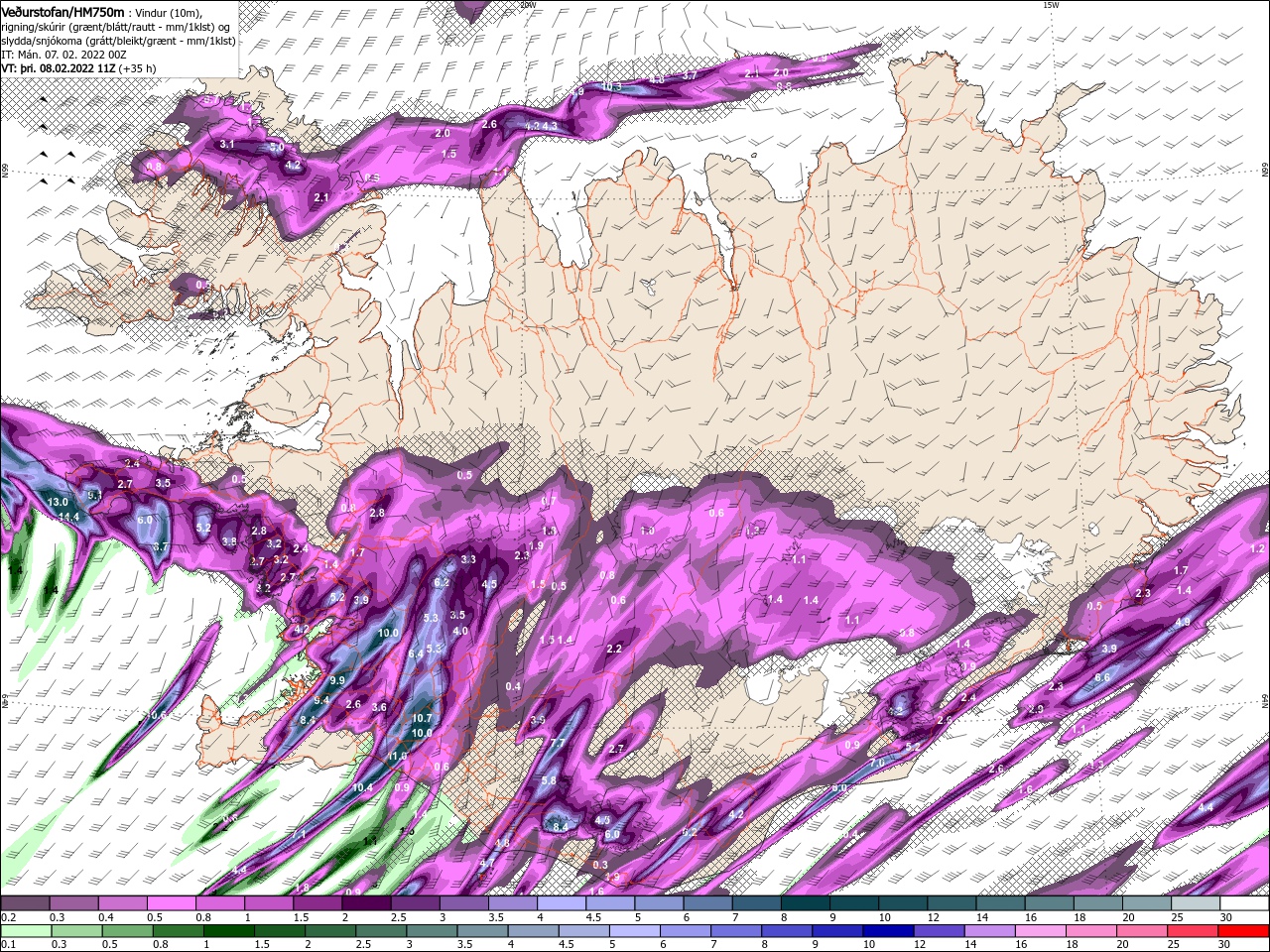
Task: Click the 10.3 value in the northern band
Action: click(x=611, y=86)
